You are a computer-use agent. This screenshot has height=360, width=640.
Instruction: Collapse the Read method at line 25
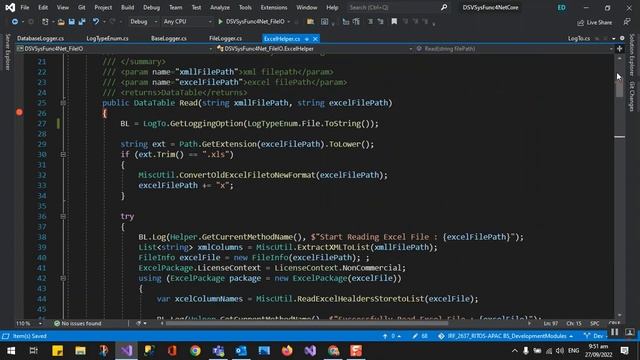pos(63,103)
